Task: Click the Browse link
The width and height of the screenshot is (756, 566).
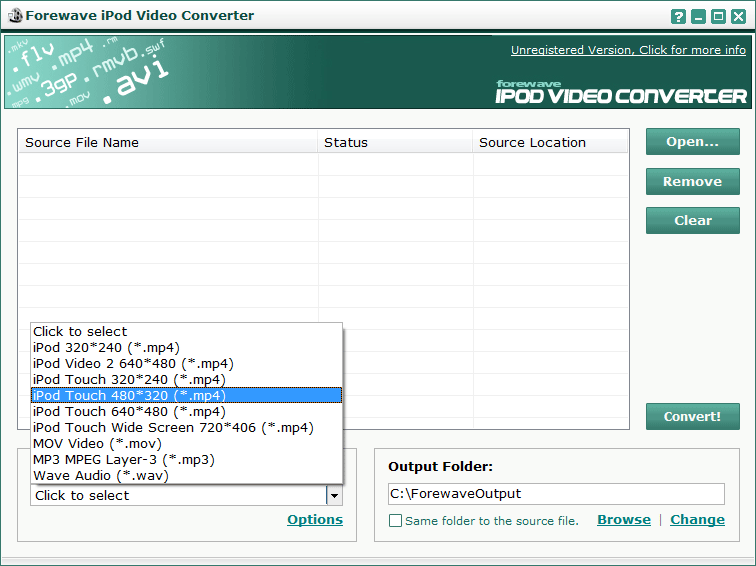Action: (624, 520)
